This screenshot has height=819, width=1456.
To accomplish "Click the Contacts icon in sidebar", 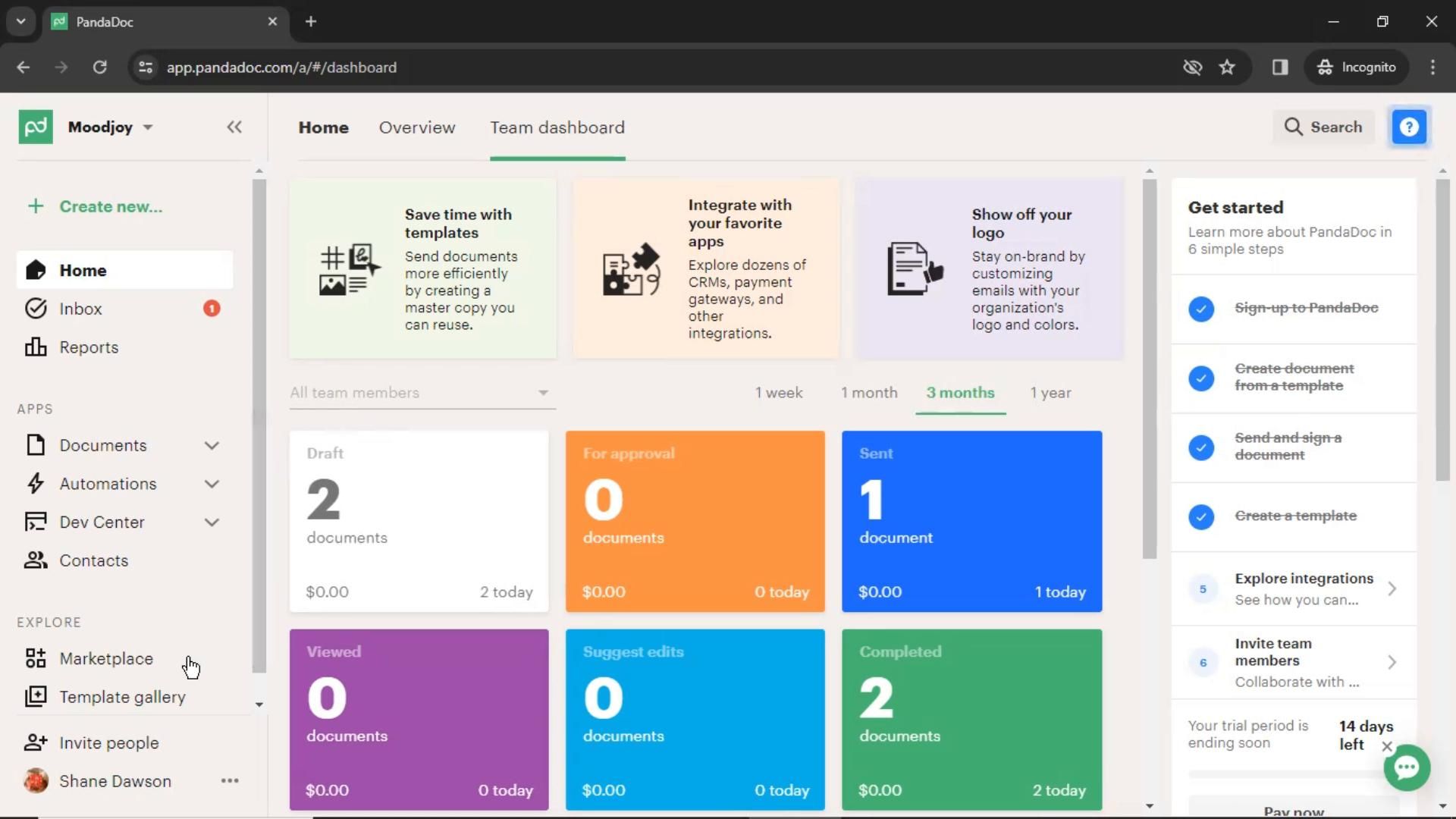I will [x=36, y=561].
